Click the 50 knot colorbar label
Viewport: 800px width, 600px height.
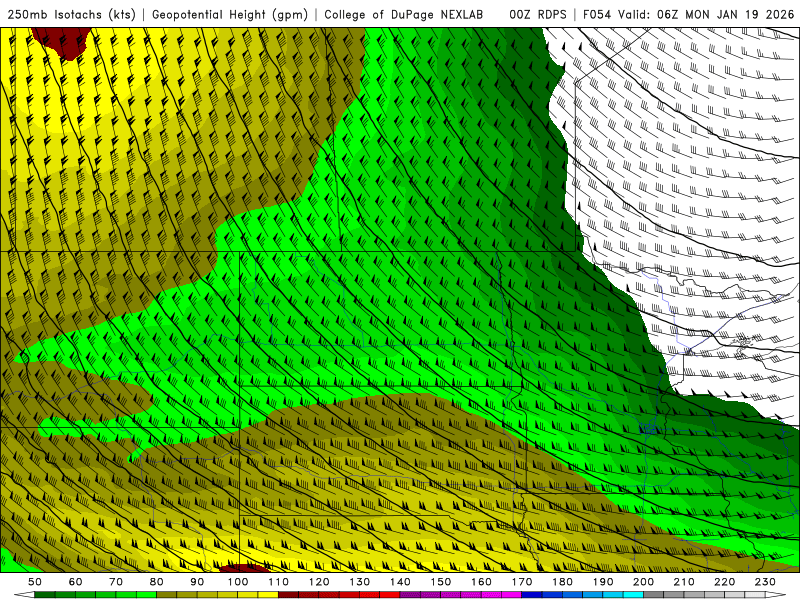pyautogui.click(x=35, y=582)
